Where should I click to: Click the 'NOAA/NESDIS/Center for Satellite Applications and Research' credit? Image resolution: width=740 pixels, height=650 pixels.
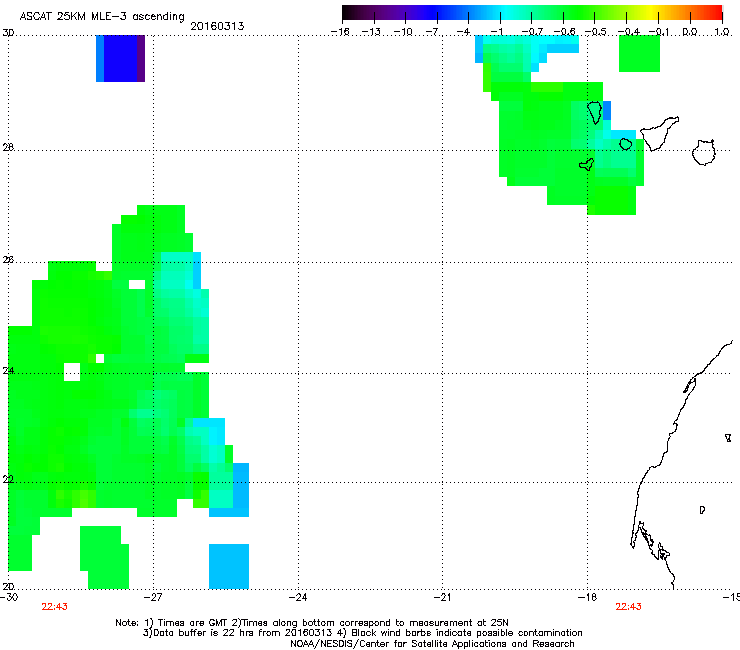click(432, 644)
